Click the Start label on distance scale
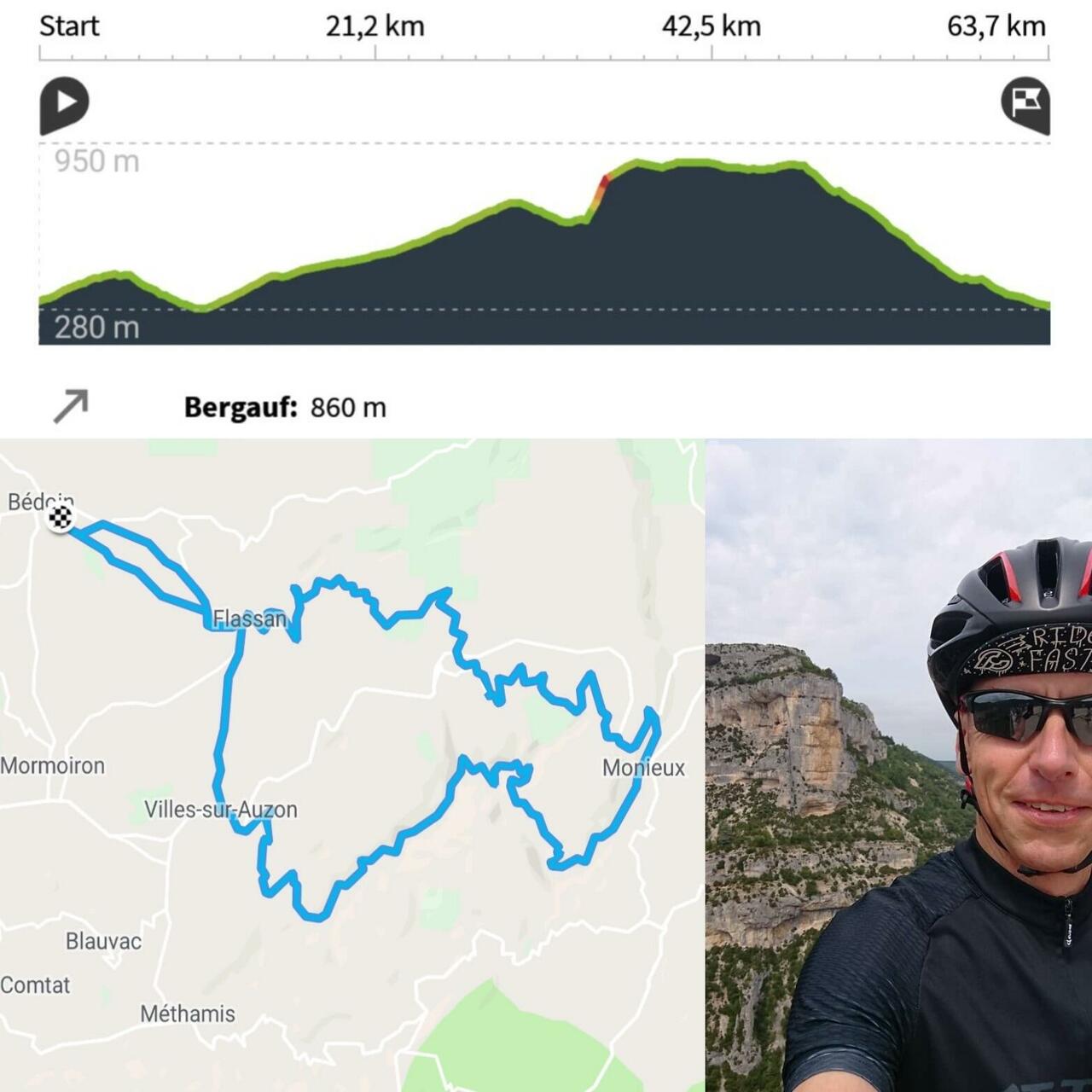 (69, 26)
